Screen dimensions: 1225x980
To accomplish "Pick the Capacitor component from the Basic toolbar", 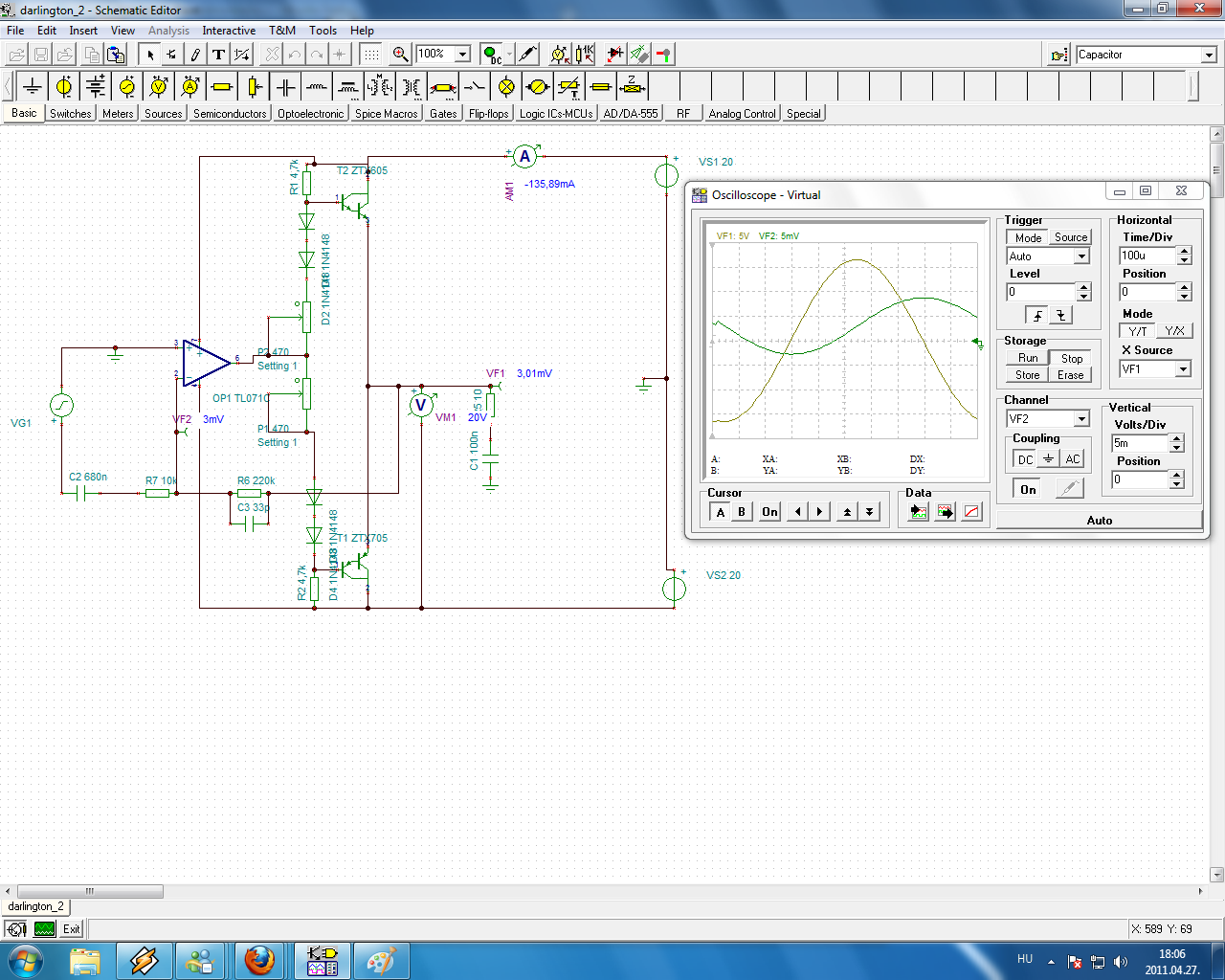I will [285, 87].
